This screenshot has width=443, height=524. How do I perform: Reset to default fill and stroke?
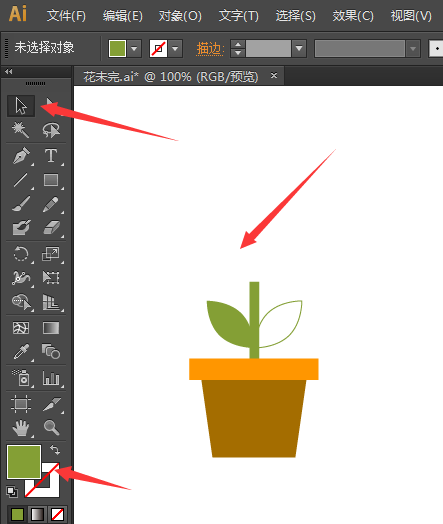(x=12, y=492)
